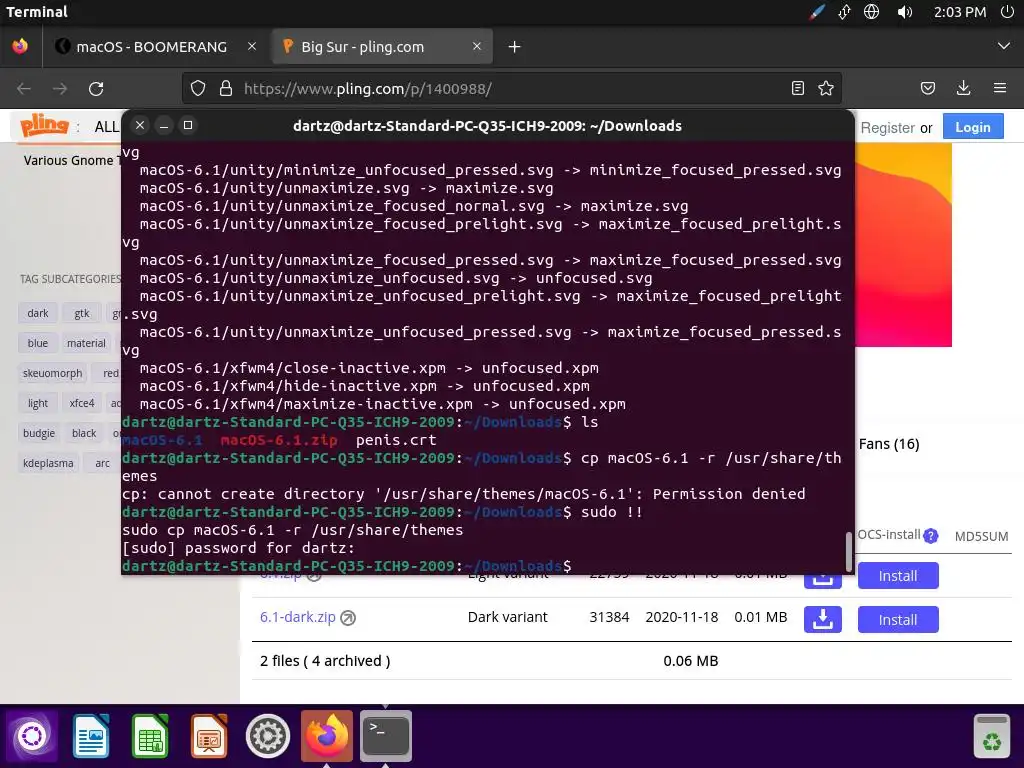Viewport: 1024px width, 768px height.
Task: Click the Terminal app menu in top bar
Action: pyautogui.click(x=37, y=12)
